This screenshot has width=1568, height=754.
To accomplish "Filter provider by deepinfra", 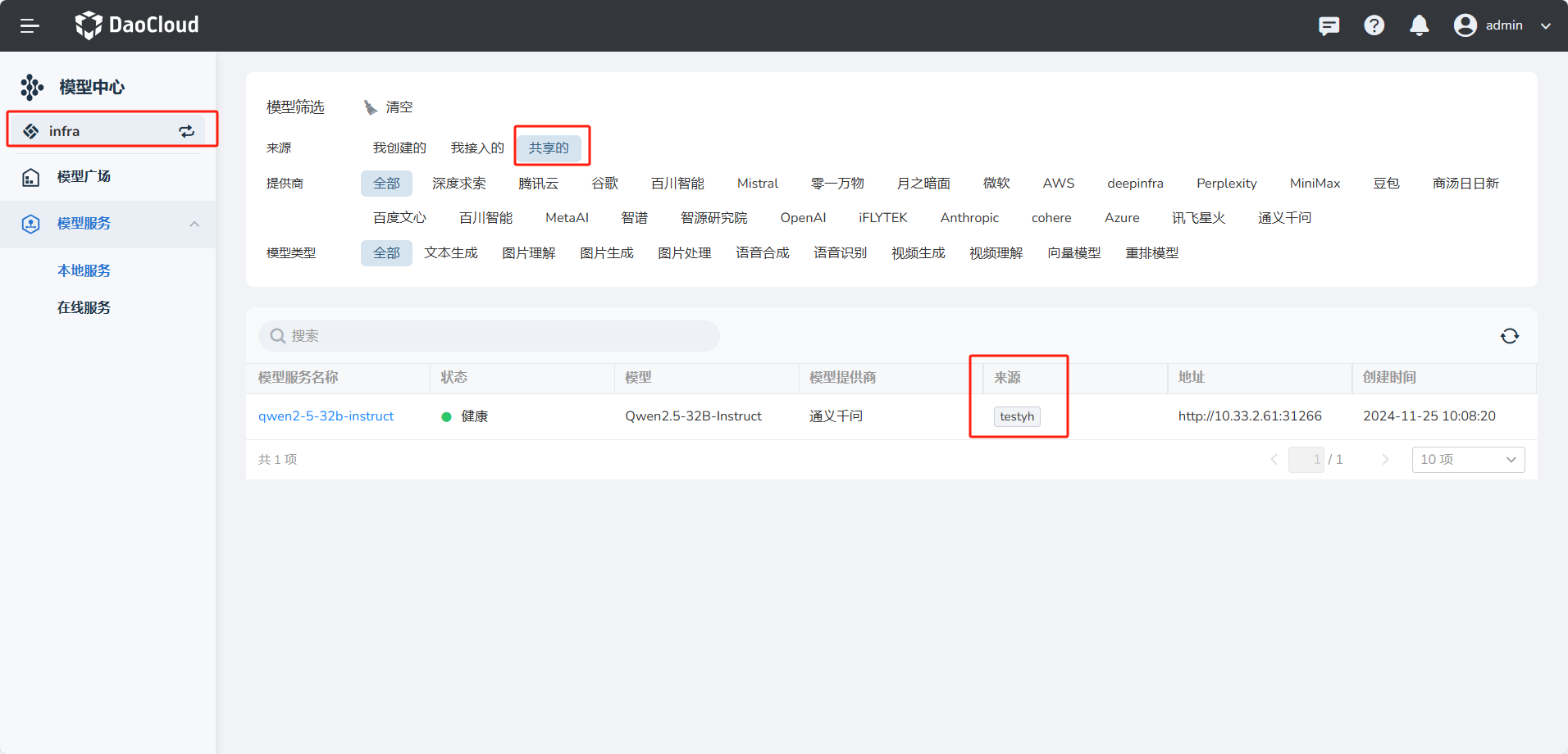I will (1135, 184).
